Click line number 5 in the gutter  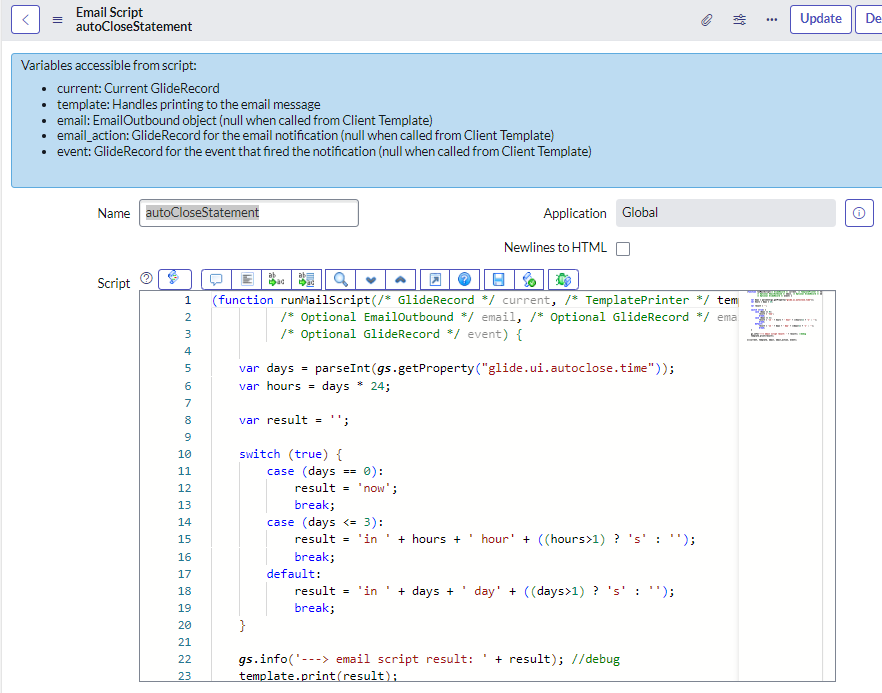[x=188, y=368]
